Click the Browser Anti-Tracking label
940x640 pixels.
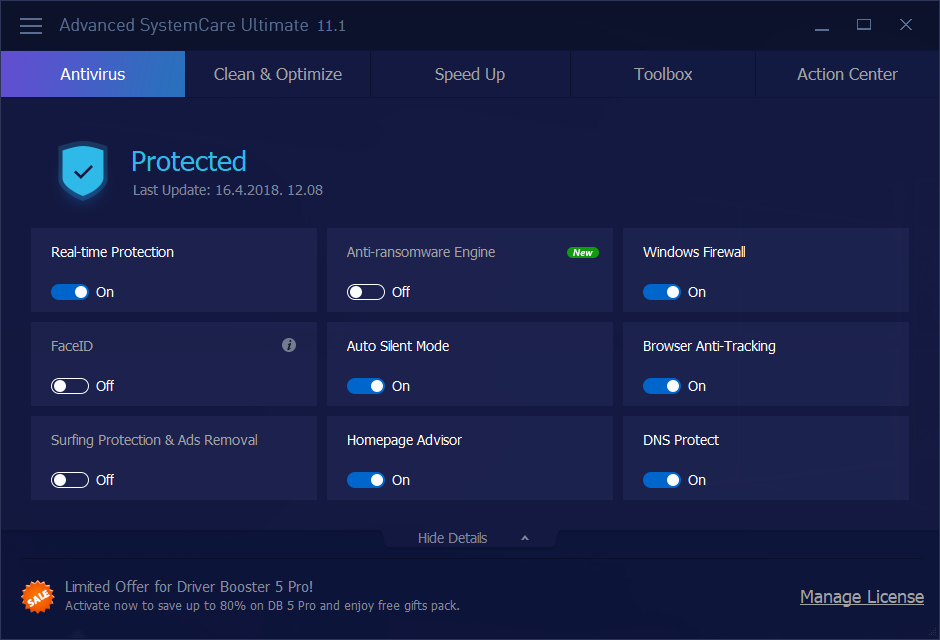click(x=709, y=346)
